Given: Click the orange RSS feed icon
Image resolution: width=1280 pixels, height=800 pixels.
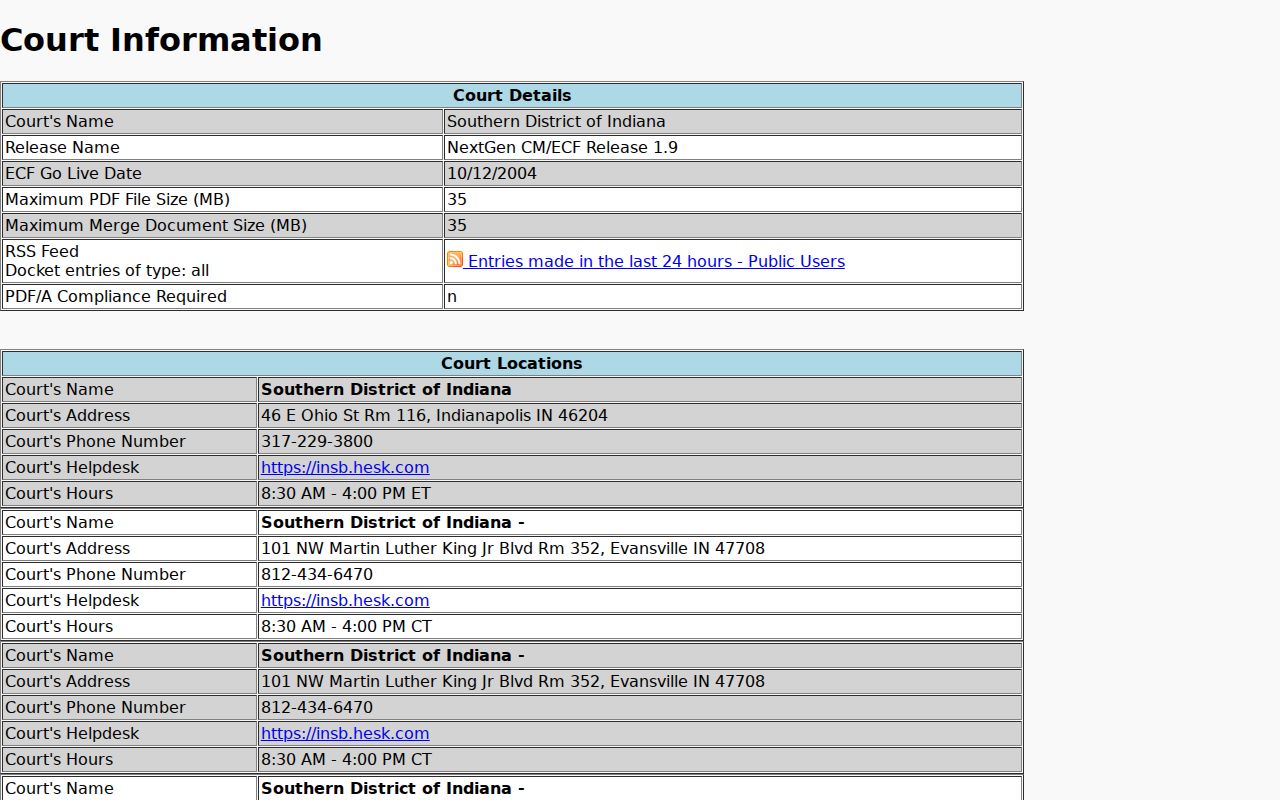Looking at the screenshot, I should coord(455,260).
